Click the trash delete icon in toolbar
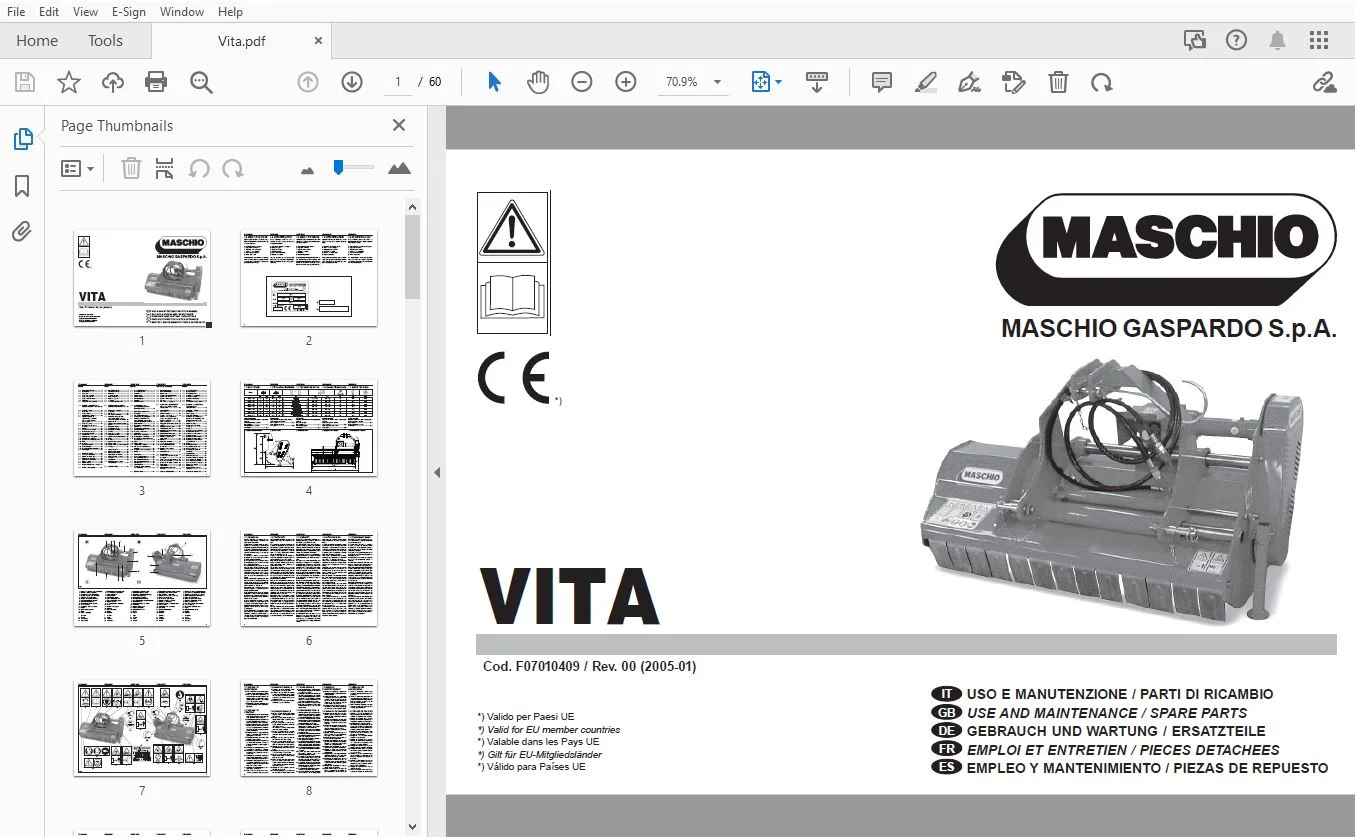1355x837 pixels. click(1058, 82)
